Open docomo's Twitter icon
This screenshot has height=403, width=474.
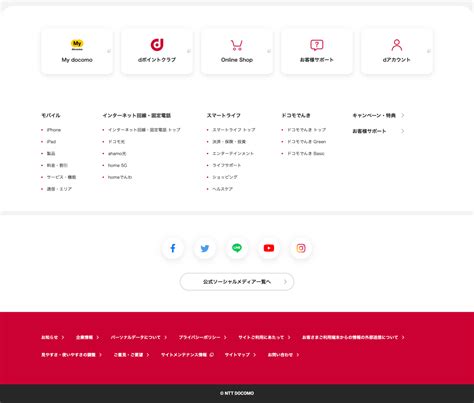click(x=205, y=248)
